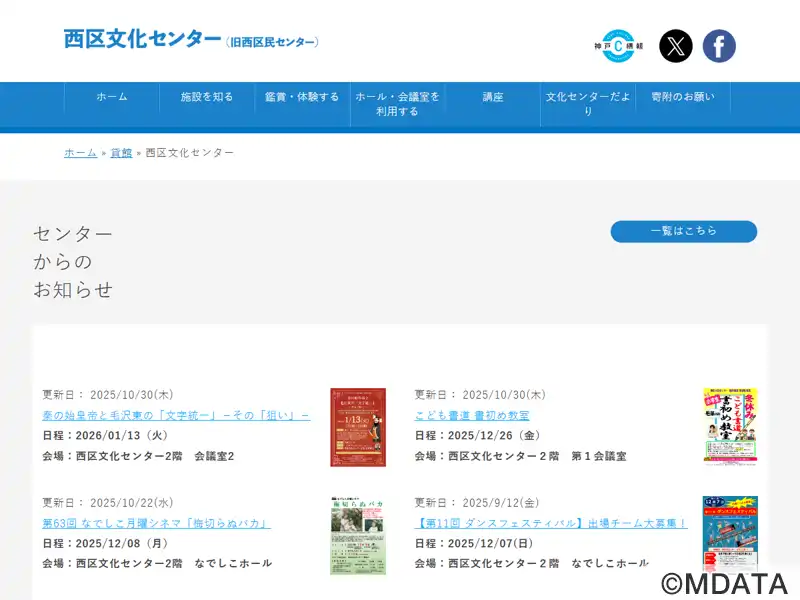Open the X (Twitter) social icon

click(676, 46)
